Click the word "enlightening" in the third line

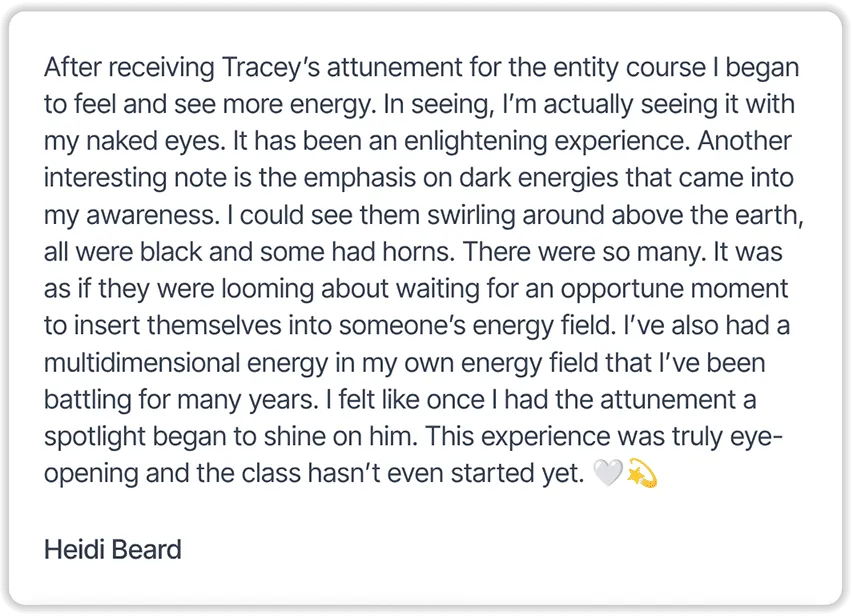(475, 141)
